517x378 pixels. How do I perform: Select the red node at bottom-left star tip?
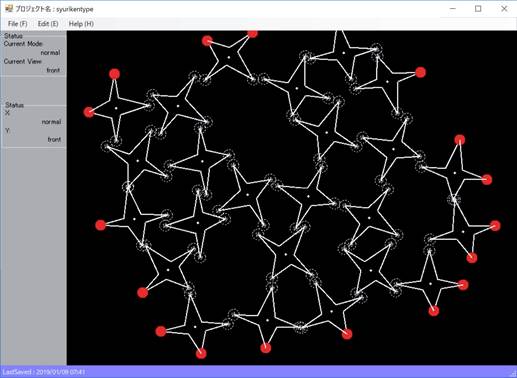[161, 331]
